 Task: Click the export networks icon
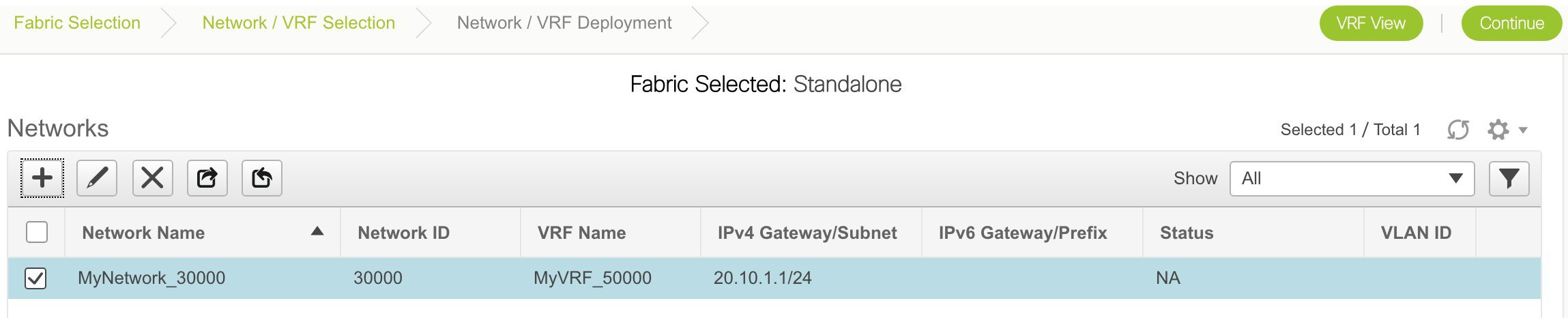click(207, 178)
